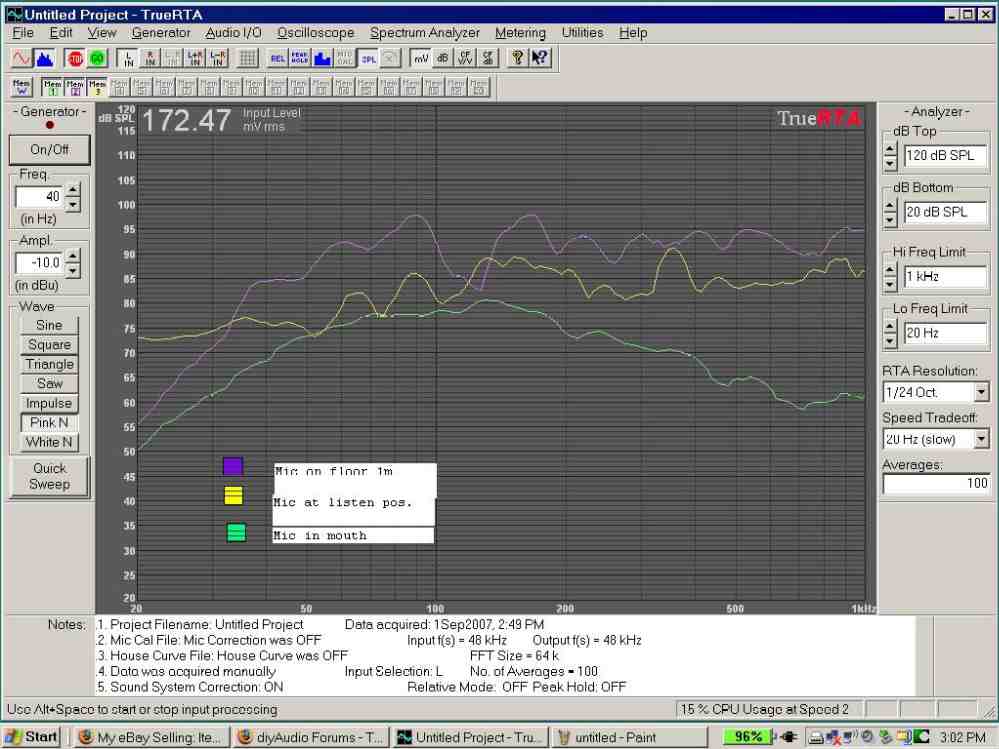The image size is (999, 749).
Task: Select the mV metering icon
Action: (x=420, y=59)
